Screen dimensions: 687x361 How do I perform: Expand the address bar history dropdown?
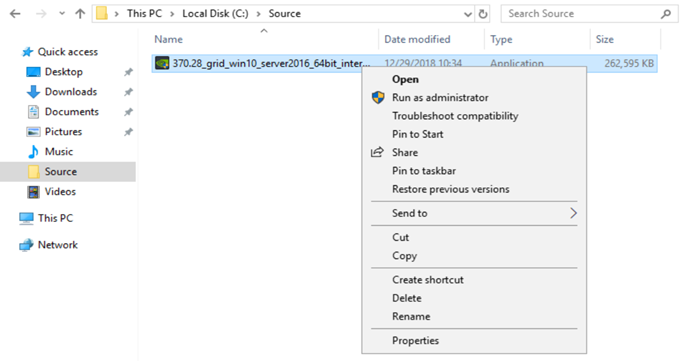point(467,14)
